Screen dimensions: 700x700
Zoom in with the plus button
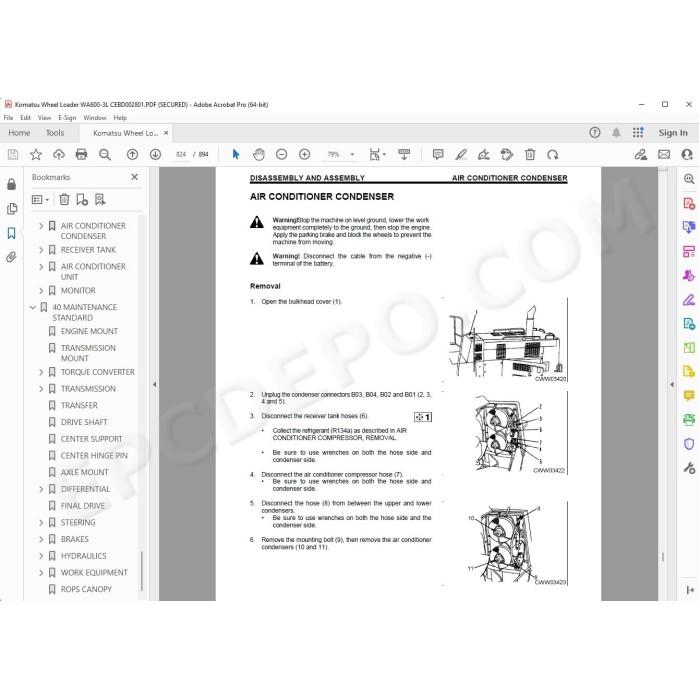pos(304,154)
